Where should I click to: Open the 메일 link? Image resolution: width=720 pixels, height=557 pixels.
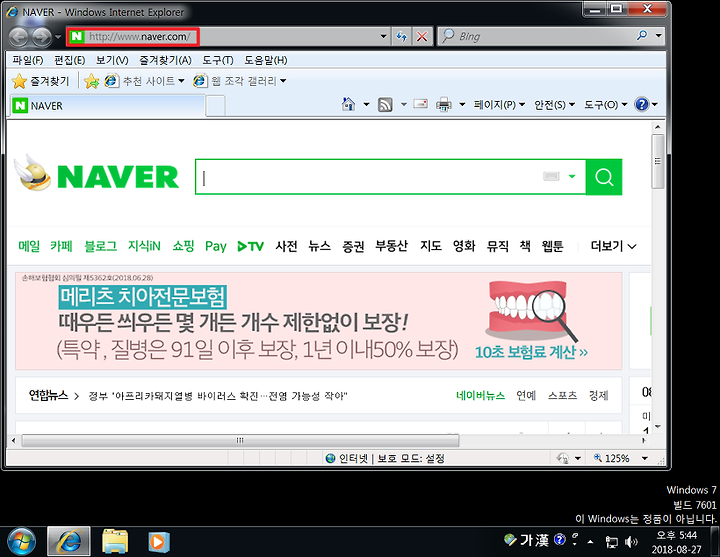29,246
